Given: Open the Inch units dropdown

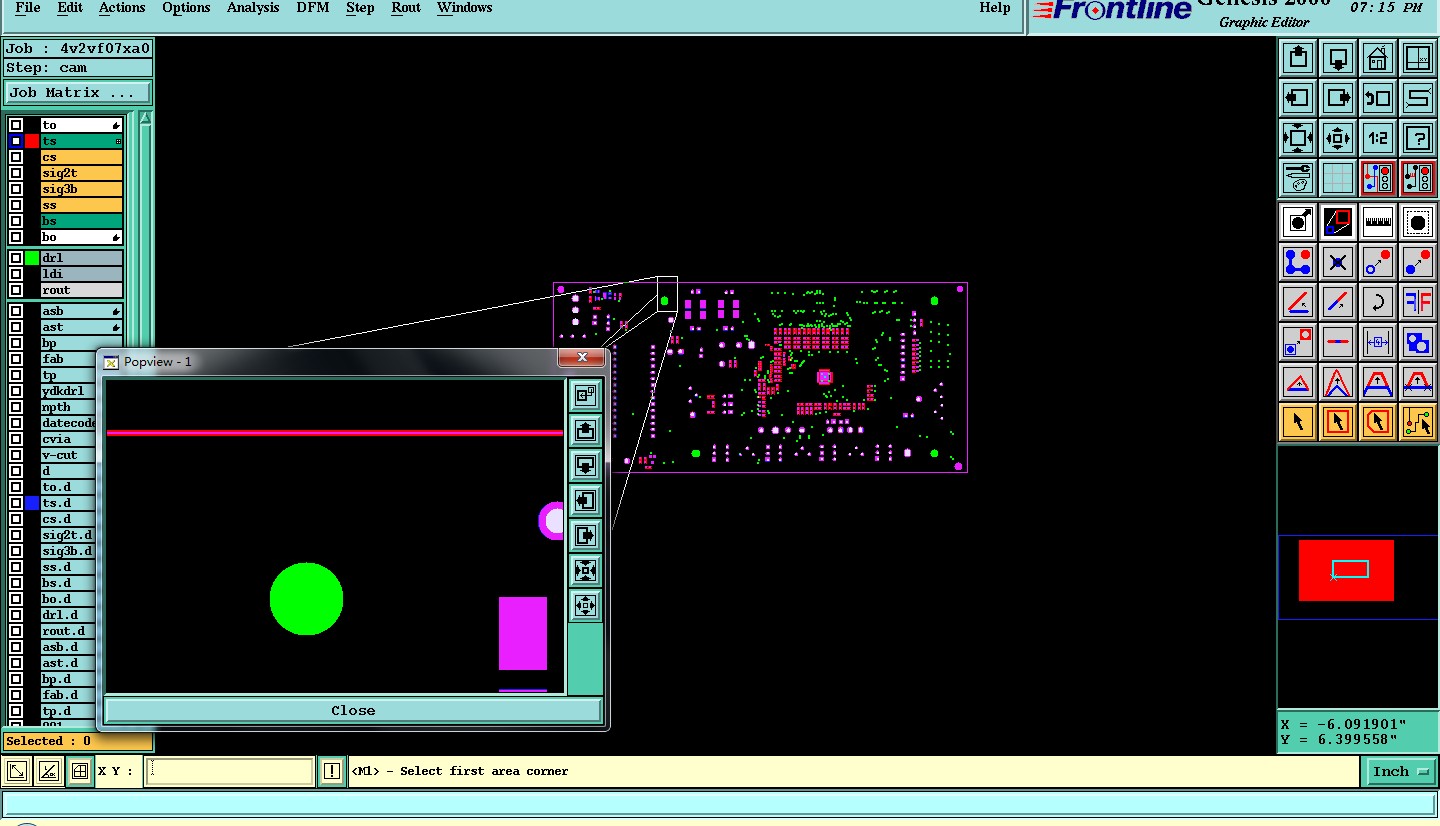Looking at the screenshot, I should [1399, 771].
